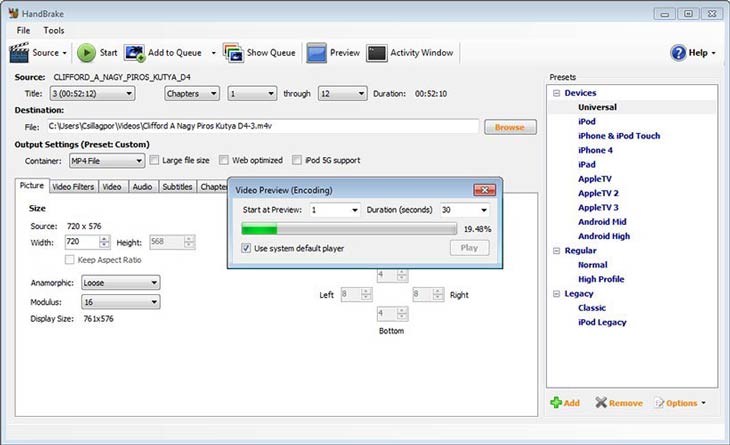730x445 pixels.
Task: Switch to the Video Filters tab
Action: pos(73,187)
